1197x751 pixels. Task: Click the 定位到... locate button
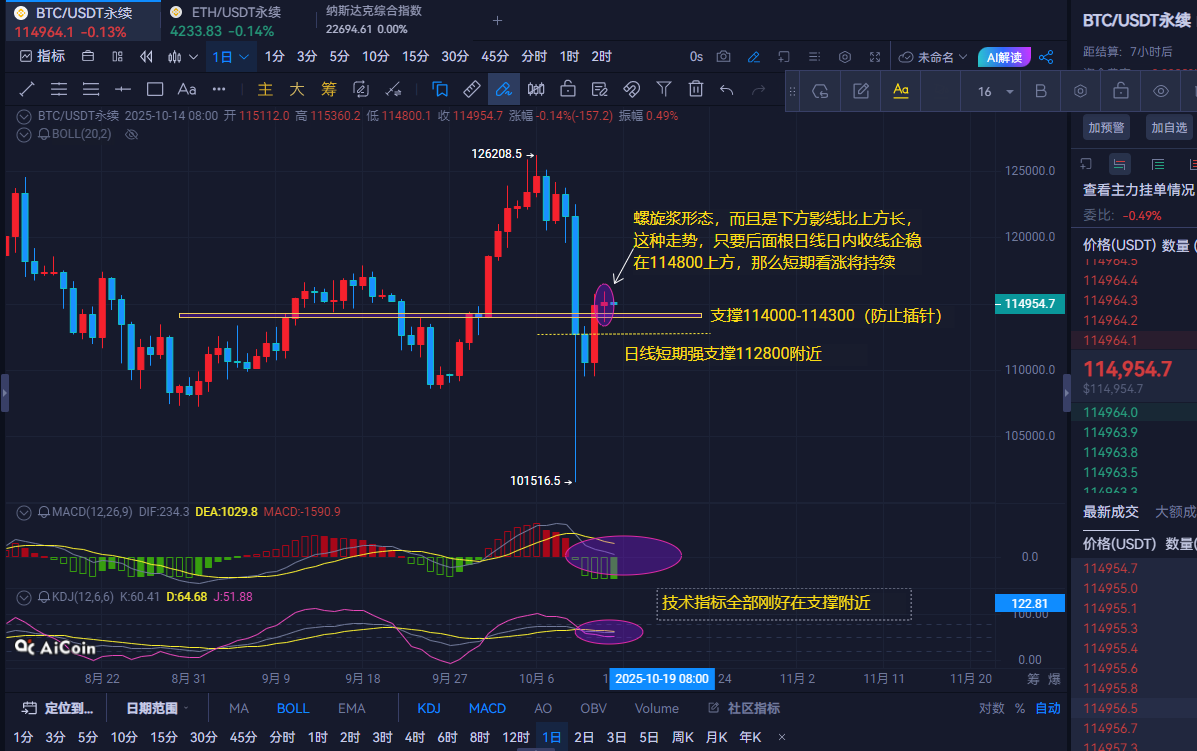[x=58, y=708]
